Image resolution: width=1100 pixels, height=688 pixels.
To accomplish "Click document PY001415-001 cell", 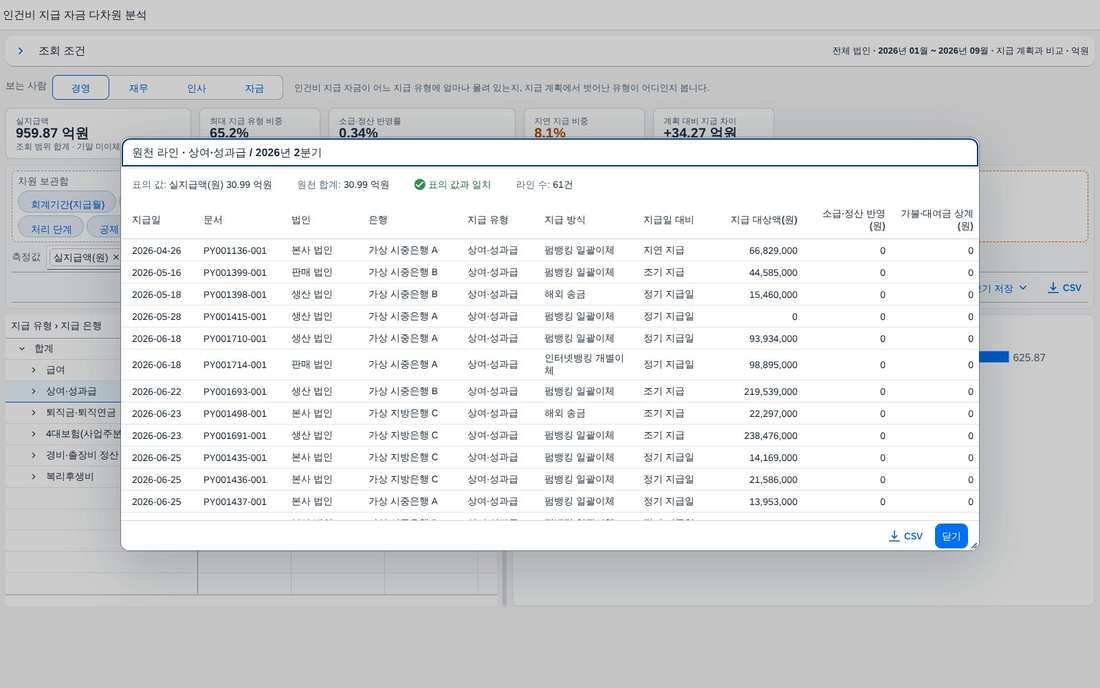I will [x=235, y=316].
